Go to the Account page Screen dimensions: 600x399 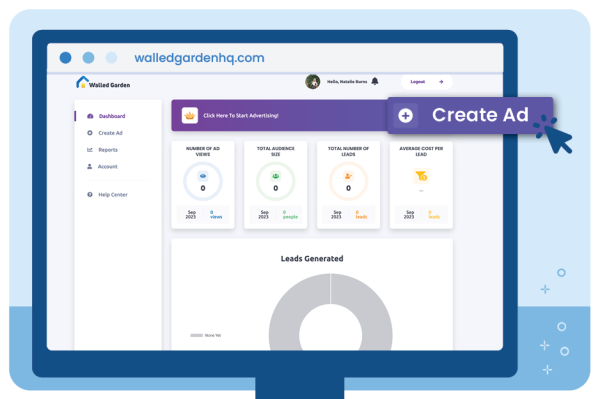pos(108,166)
